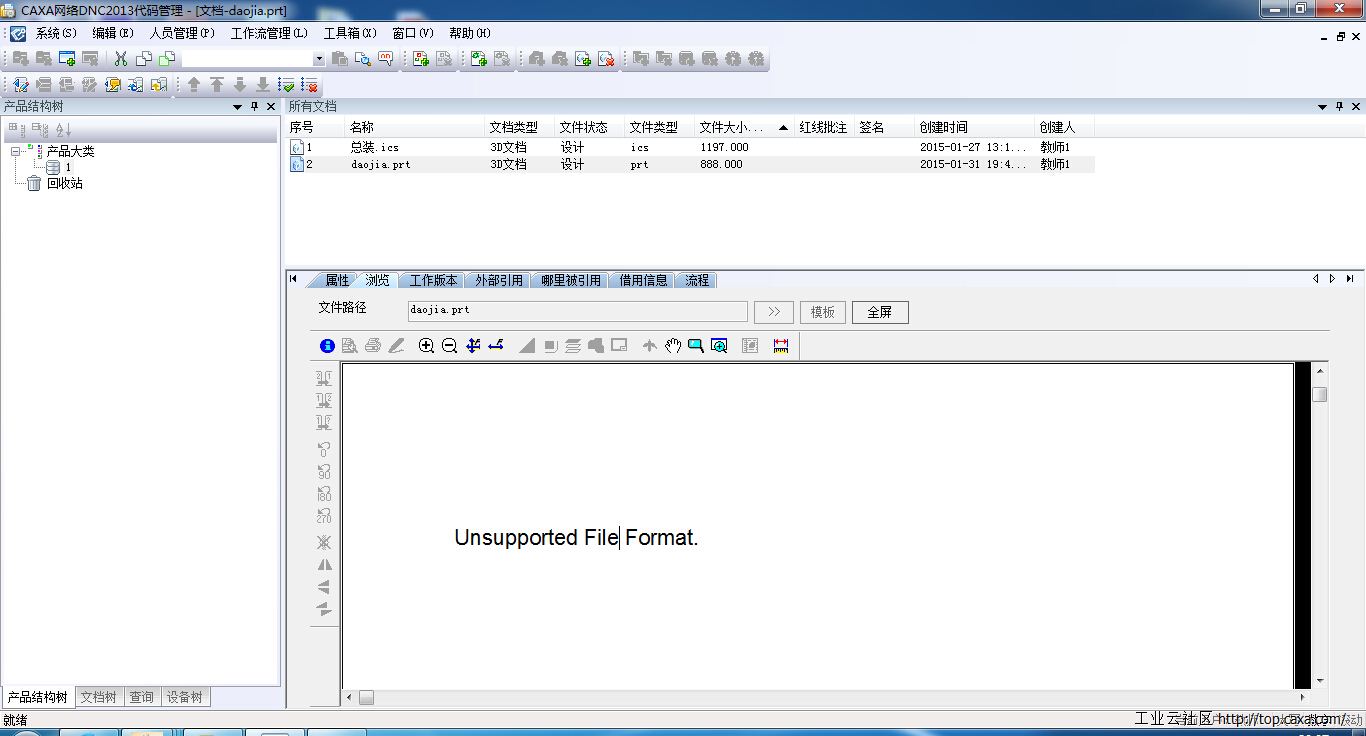
Task: Select the 总装.ics document row
Action: coord(374,147)
